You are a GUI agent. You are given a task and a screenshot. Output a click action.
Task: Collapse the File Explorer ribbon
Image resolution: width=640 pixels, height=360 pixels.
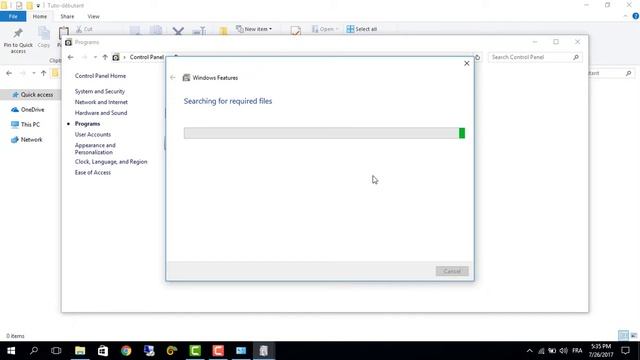626,16
